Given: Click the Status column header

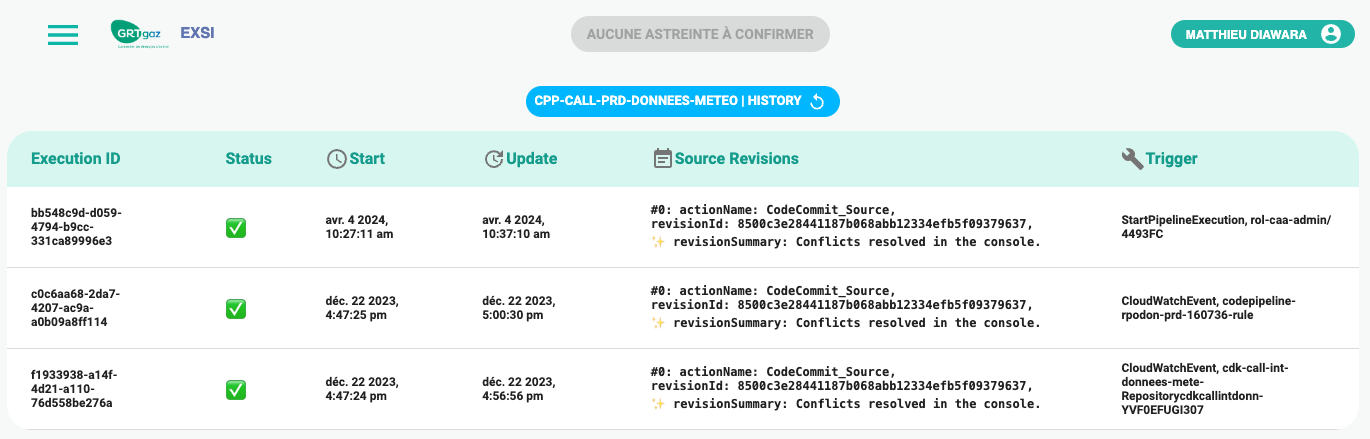Looking at the screenshot, I should point(248,159).
